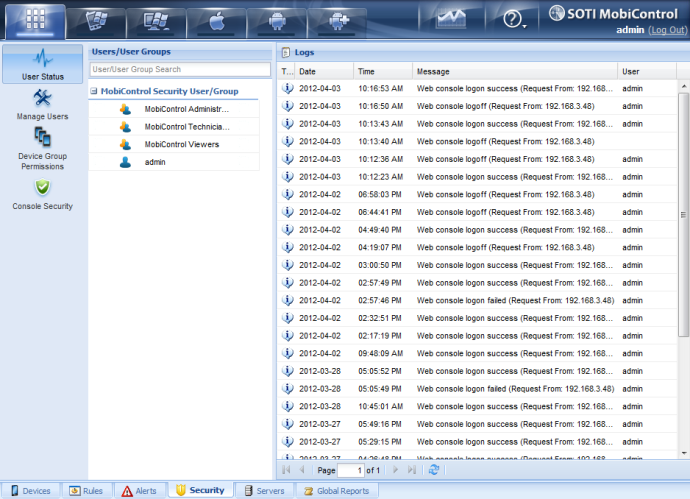690x499 pixels.
Task: Click info icon of 10:13:40 AM log
Action: (287, 141)
